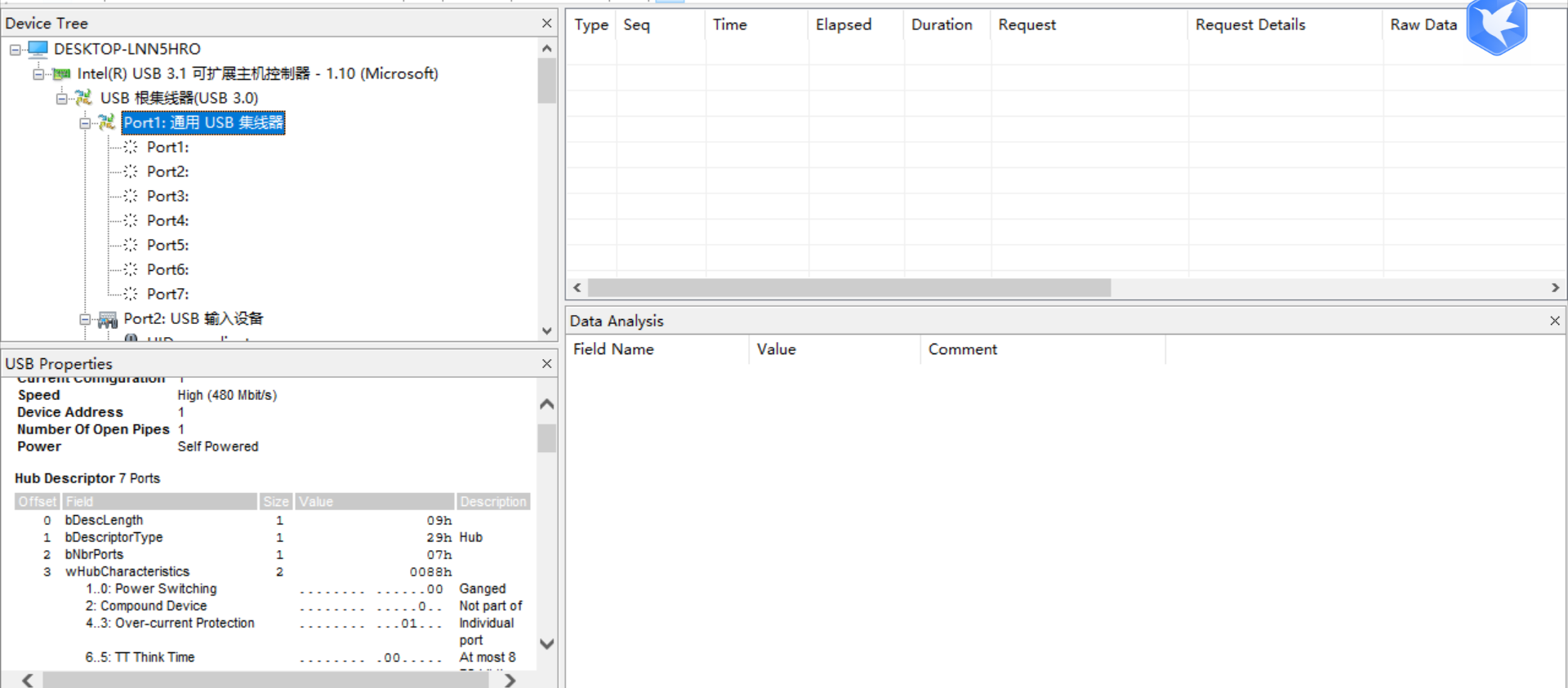Select Port5: in the device tree
The width and height of the screenshot is (1568, 688).
(x=167, y=245)
